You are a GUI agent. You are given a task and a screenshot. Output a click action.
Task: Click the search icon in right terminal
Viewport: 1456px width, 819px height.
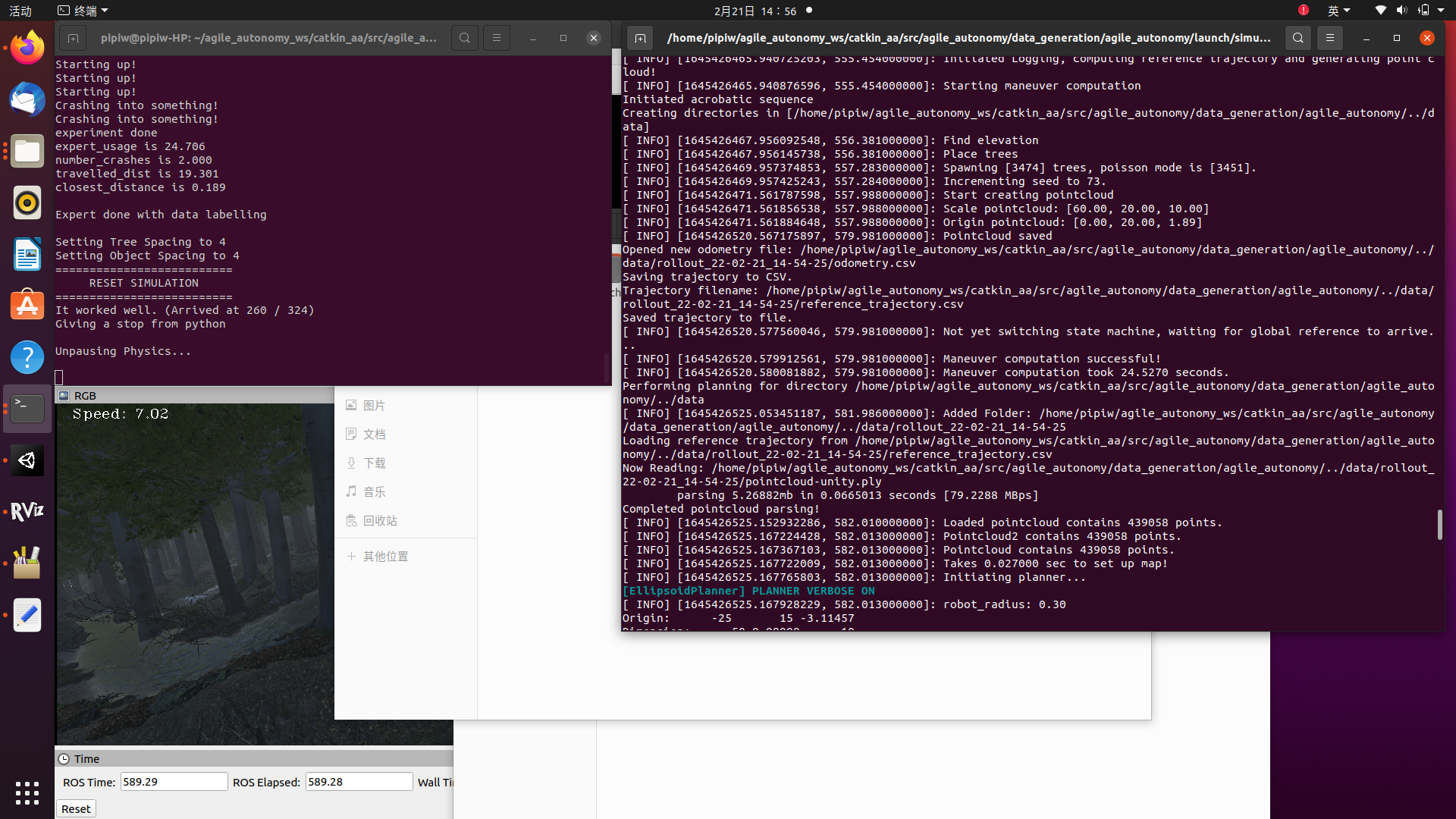pyautogui.click(x=1298, y=38)
